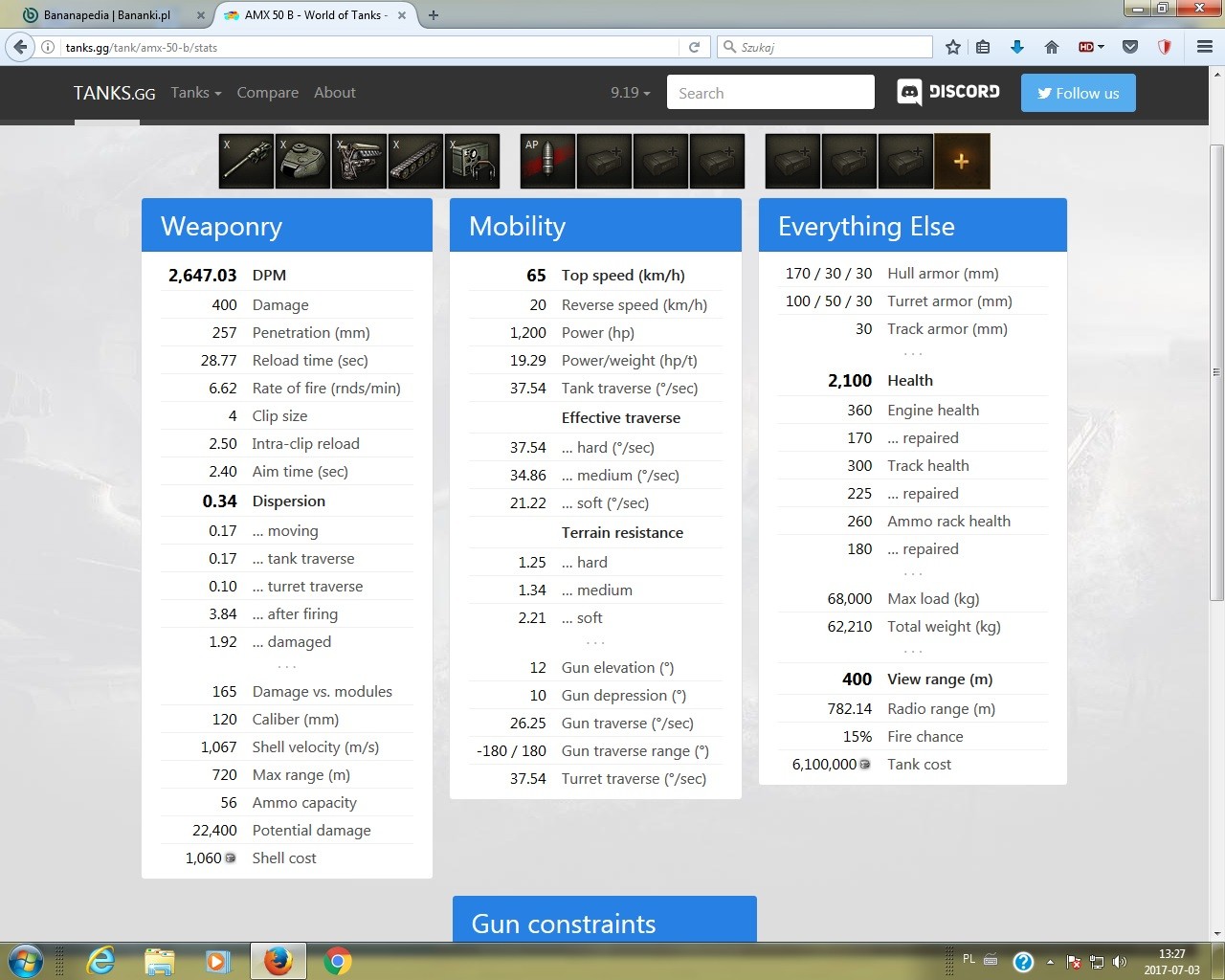The height and width of the screenshot is (980, 1225).
Task: Go to Firefox home page icon
Action: pyautogui.click(x=1052, y=47)
